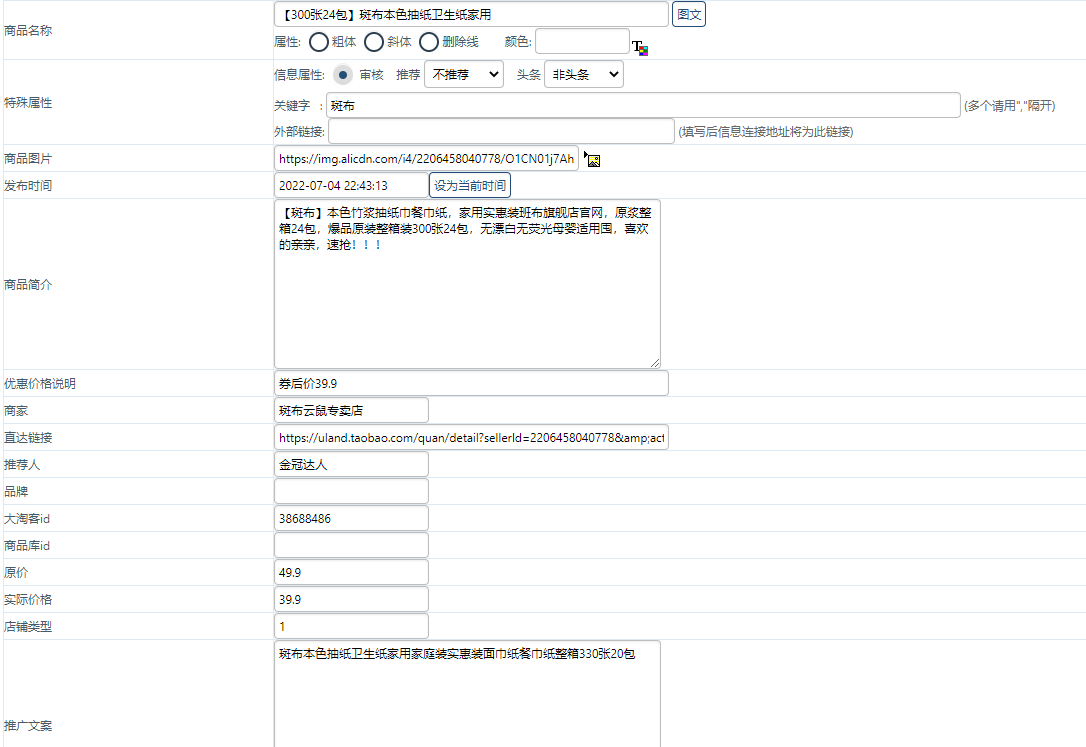
Task: Click the 设为当前时间 button
Action: pyautogui.click(x=470, y=186)
